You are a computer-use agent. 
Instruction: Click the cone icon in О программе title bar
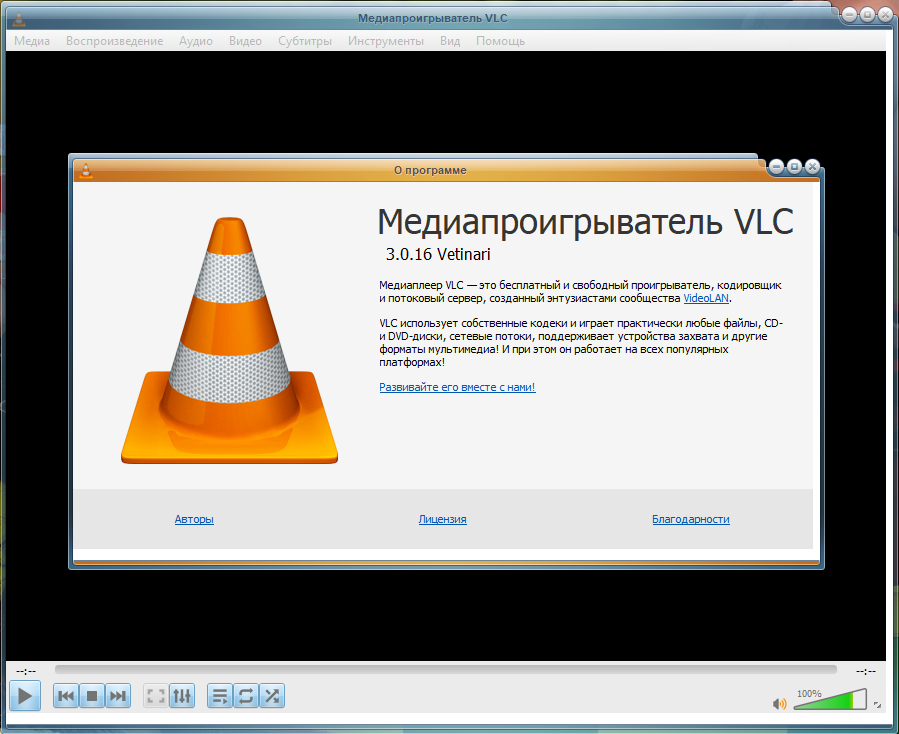coord(85,170)
